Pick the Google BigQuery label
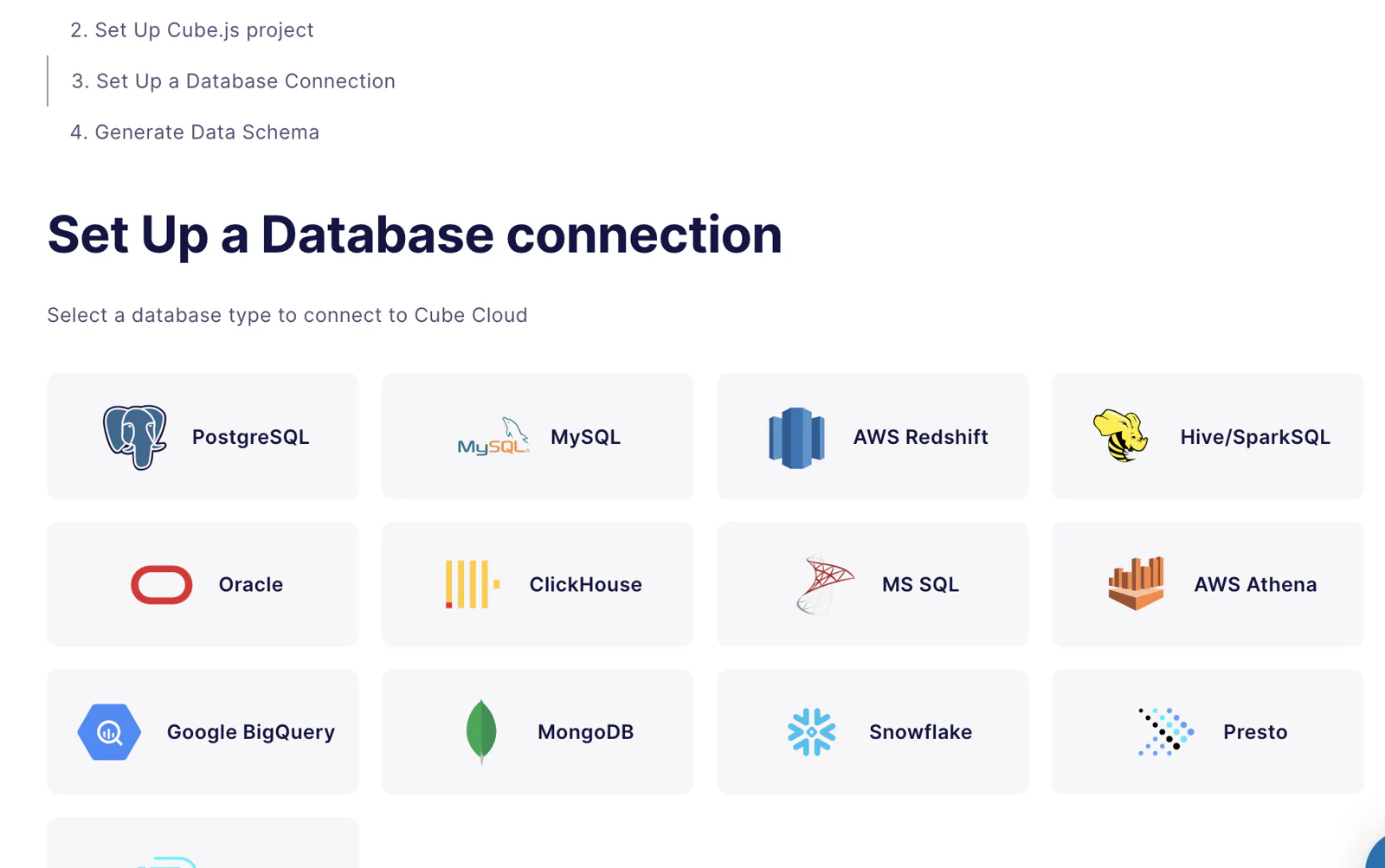 click(250, 732)
